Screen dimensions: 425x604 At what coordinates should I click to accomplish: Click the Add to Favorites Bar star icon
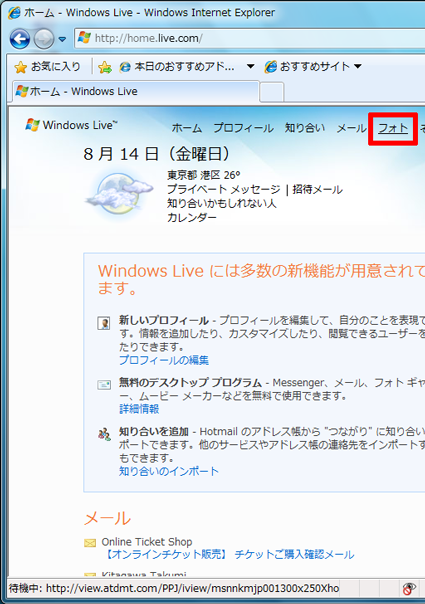point(104,67)
